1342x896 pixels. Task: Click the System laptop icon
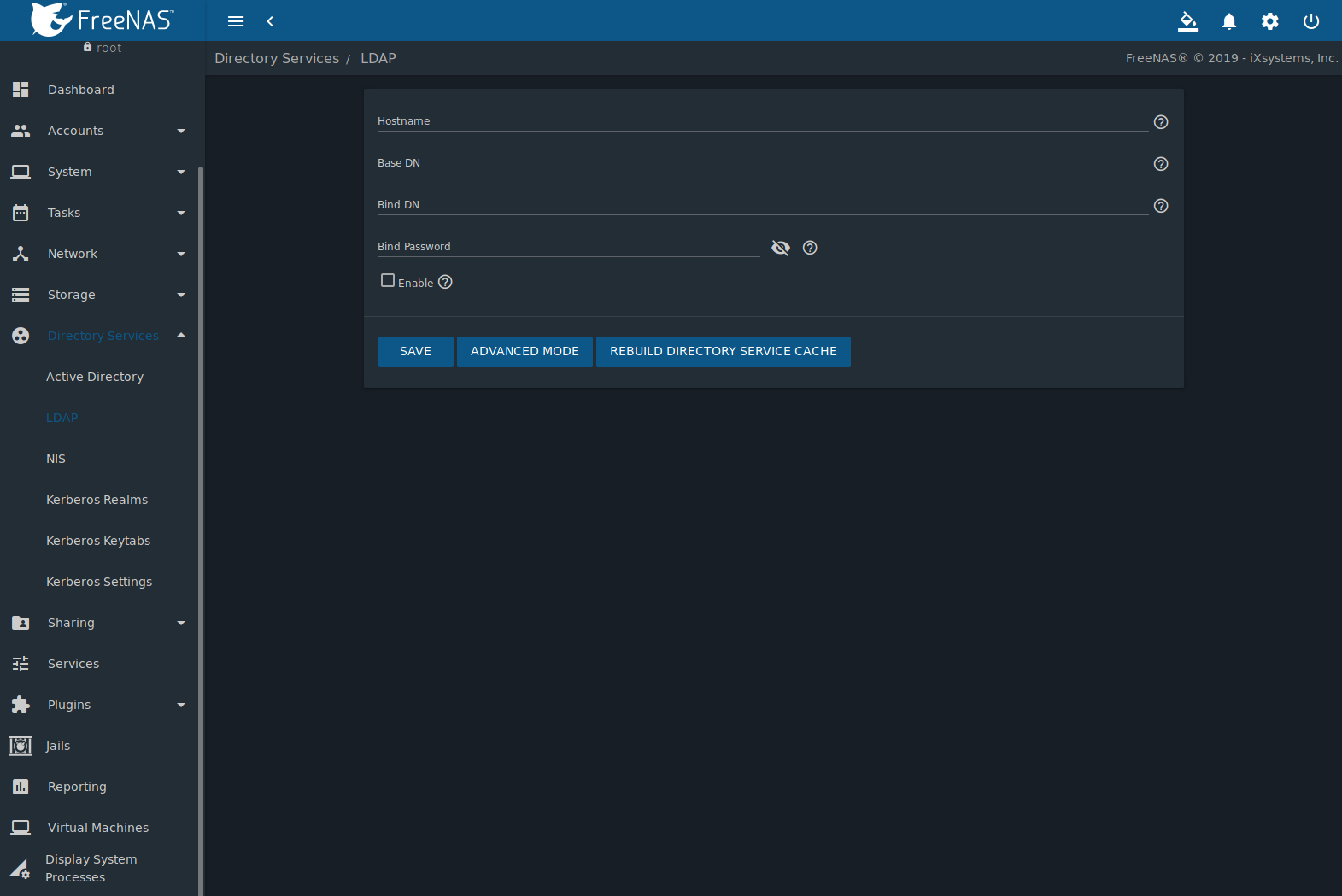coord(21,172)
